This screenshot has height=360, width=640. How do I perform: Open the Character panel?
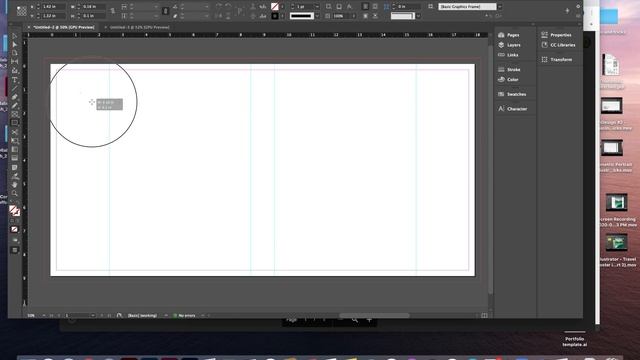pyautogui.click(x=513, y=109)
